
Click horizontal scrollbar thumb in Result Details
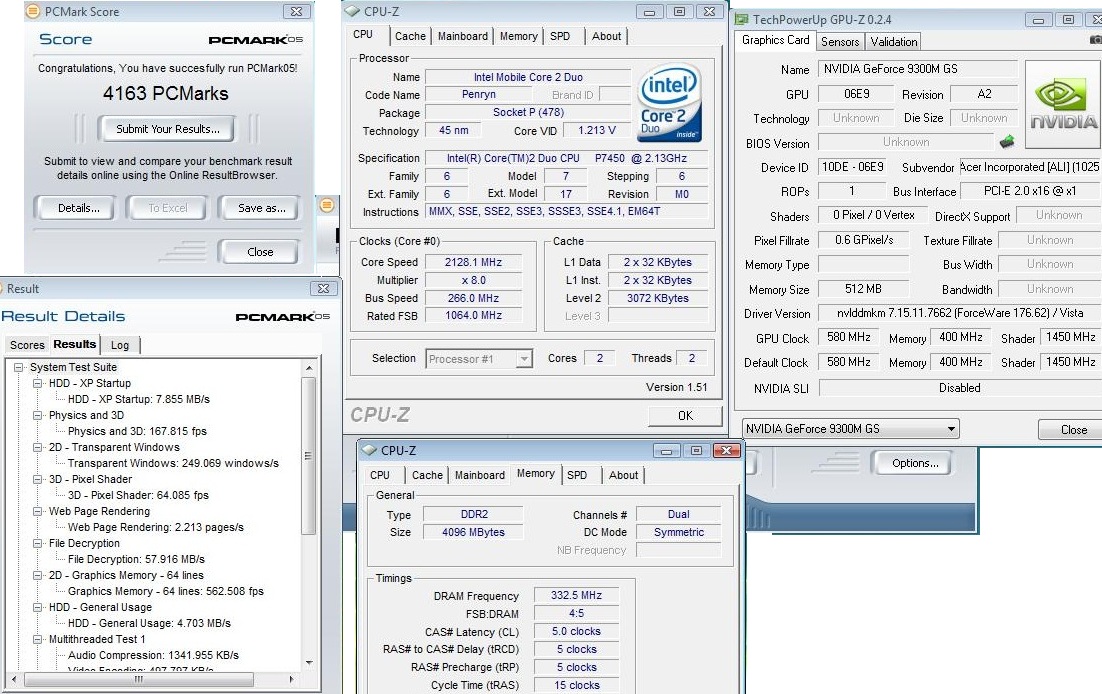pyautogui.click(x=138, y=679)
